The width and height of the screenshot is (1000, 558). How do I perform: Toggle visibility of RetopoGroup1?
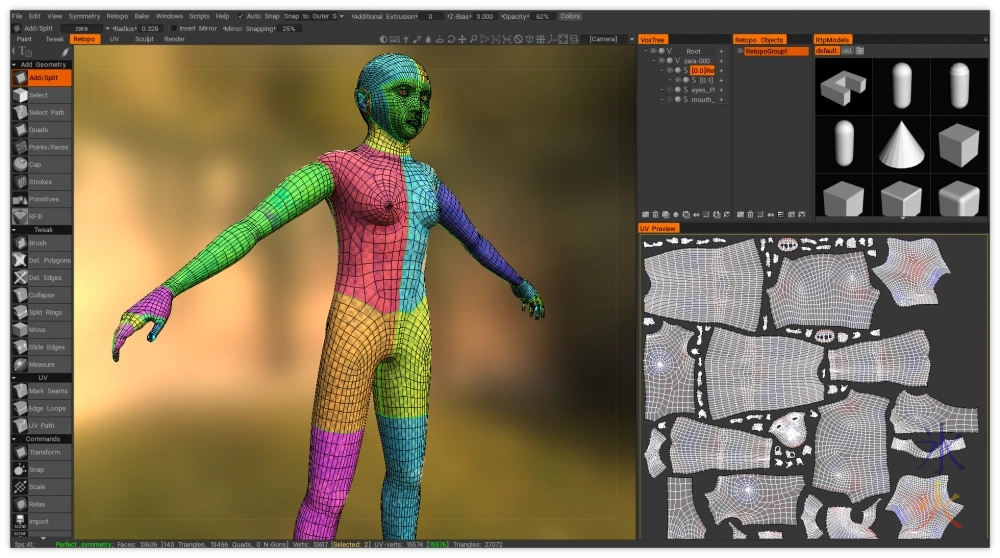coord(740,51)
